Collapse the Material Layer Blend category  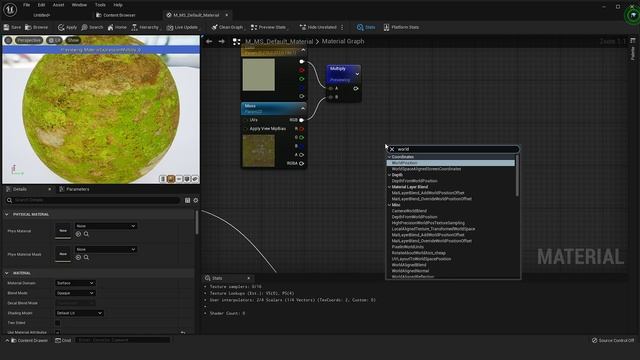[389, 187]
